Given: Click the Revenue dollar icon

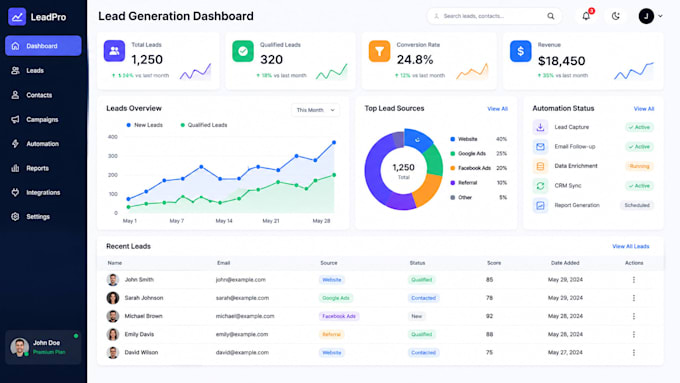Looking at the screenshot, I should coord(520,51).
